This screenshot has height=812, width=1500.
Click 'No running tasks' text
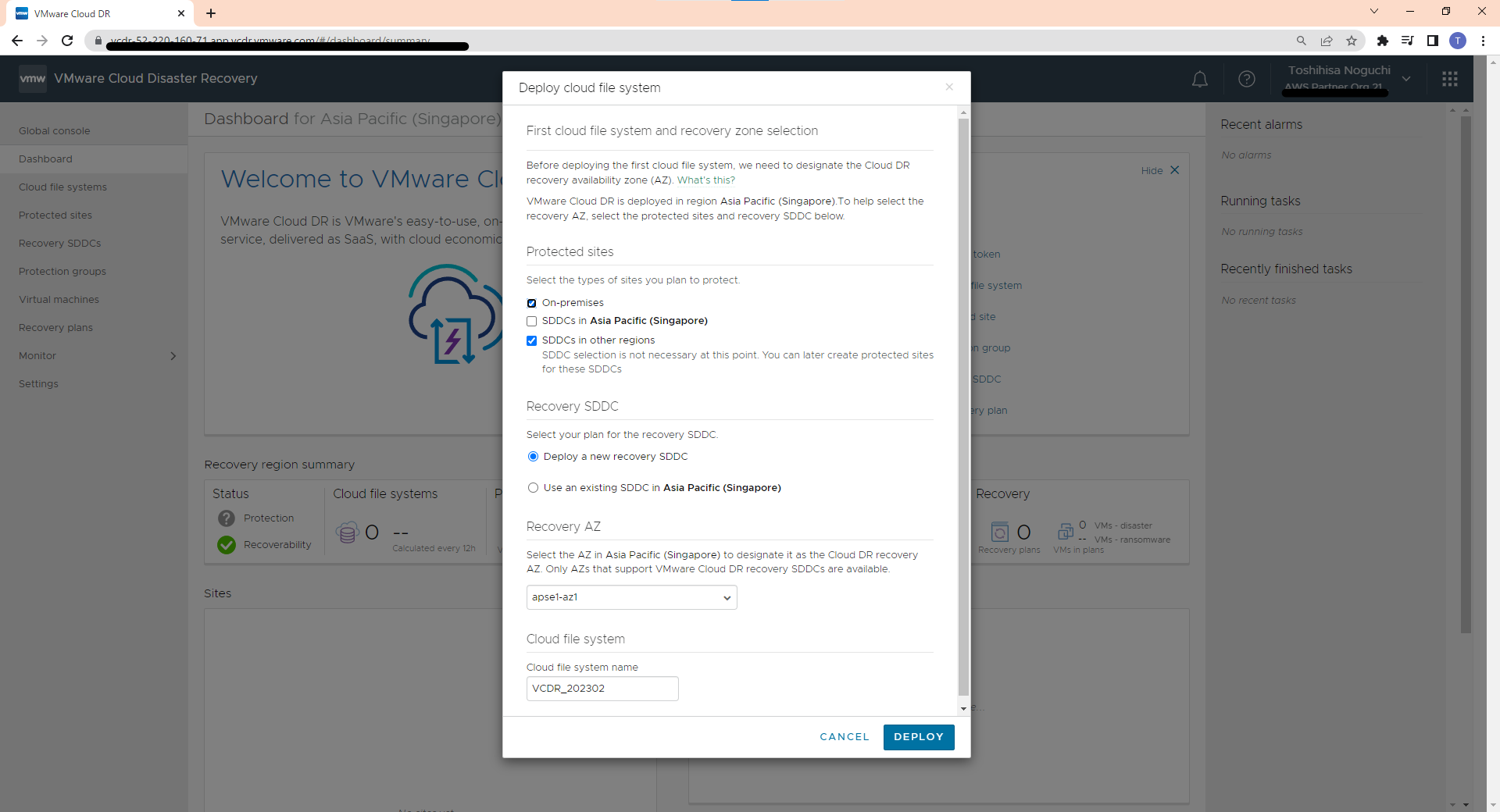tap(1262, 232)
